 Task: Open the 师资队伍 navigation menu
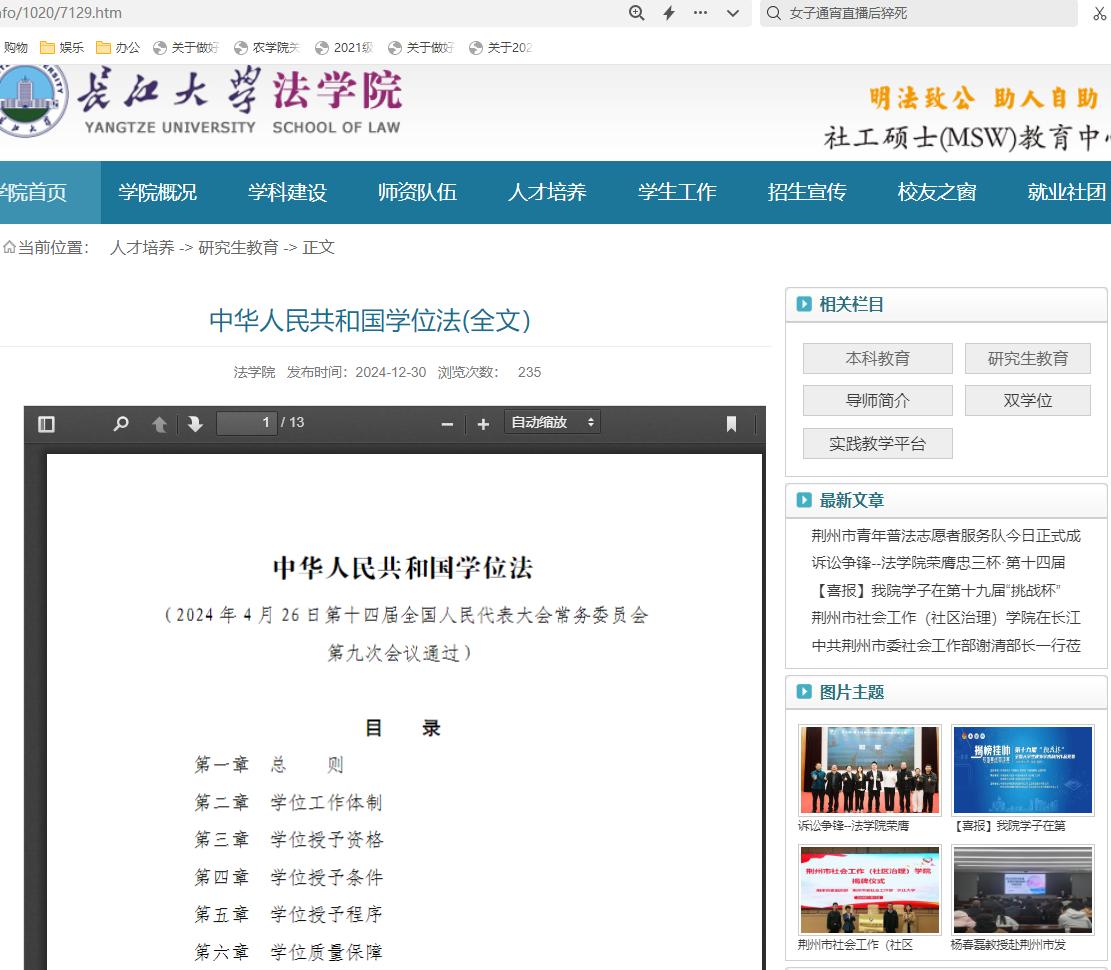point(417,193)
